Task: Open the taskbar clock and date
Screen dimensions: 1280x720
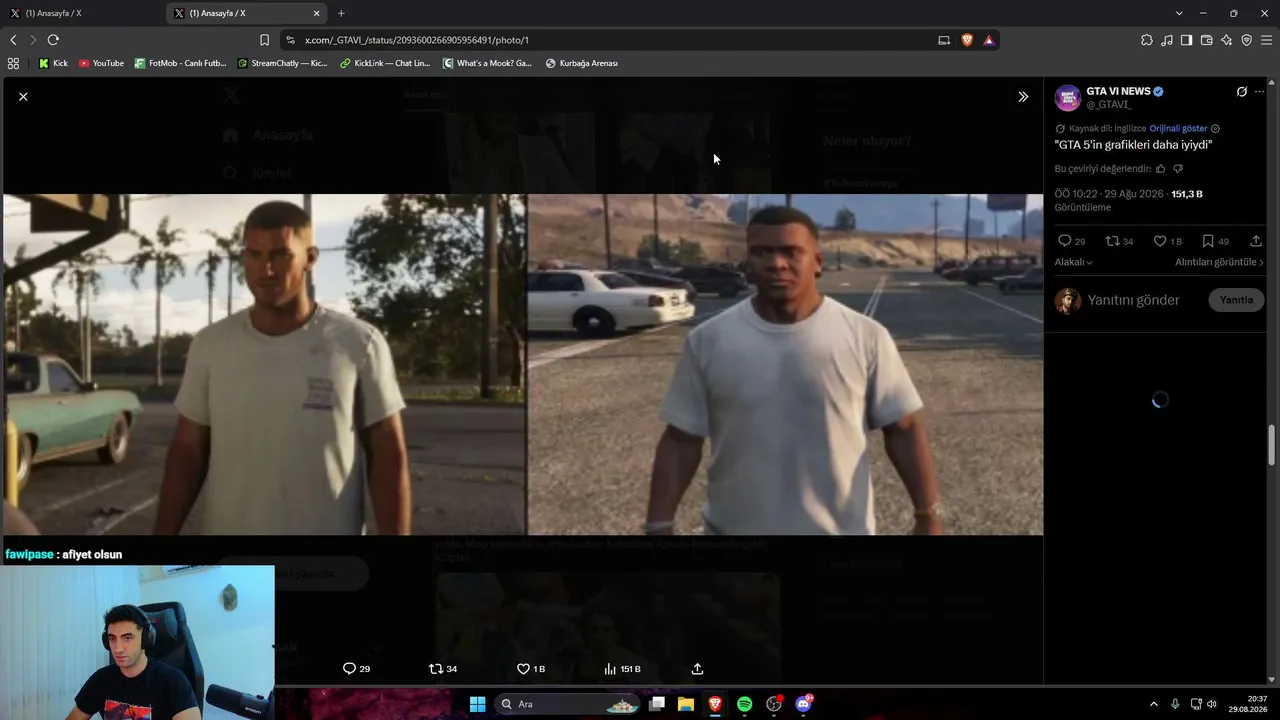Action: (x=1250, y=704)
